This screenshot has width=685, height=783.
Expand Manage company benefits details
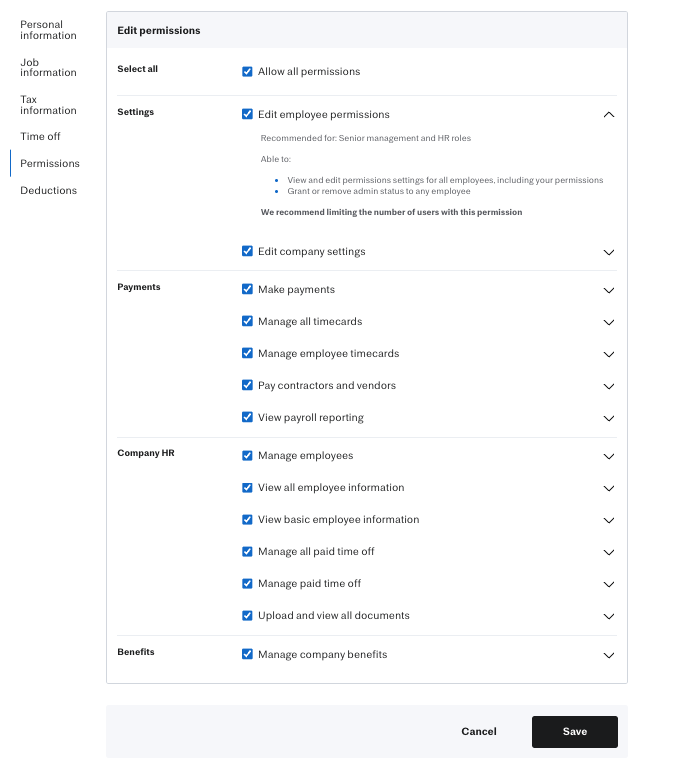pos(609,655)
